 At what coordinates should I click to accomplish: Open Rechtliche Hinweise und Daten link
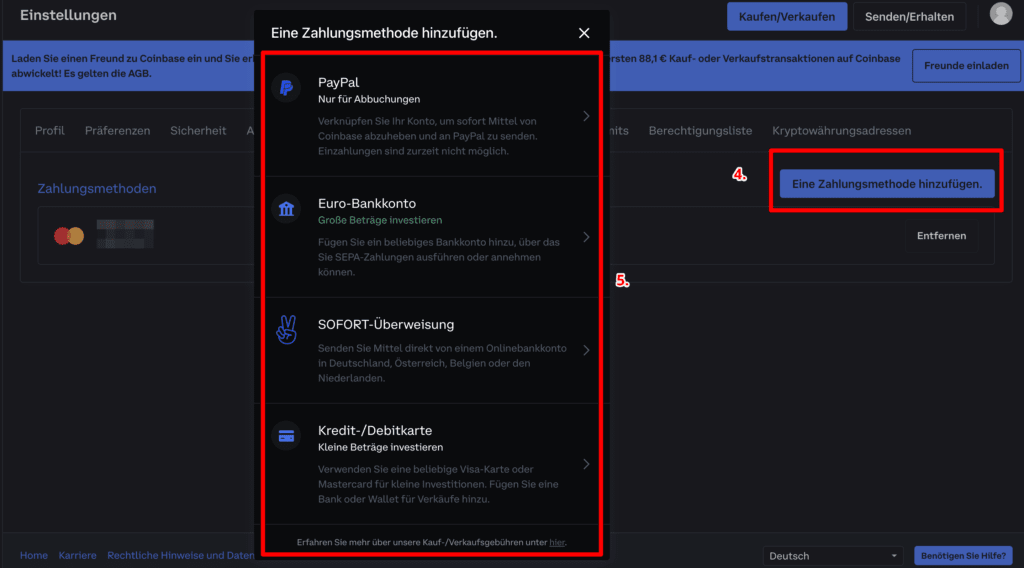(180, 555)
